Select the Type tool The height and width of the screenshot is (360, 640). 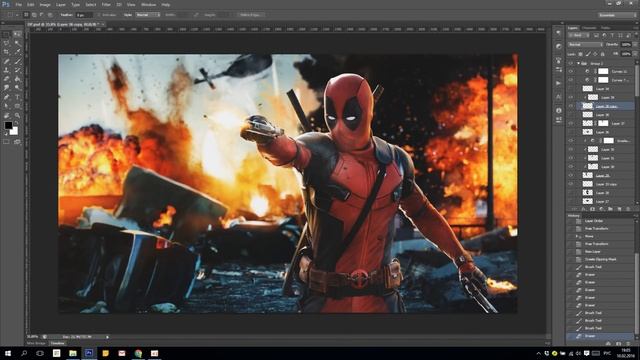pyautogui.click(x=17, y=97)
